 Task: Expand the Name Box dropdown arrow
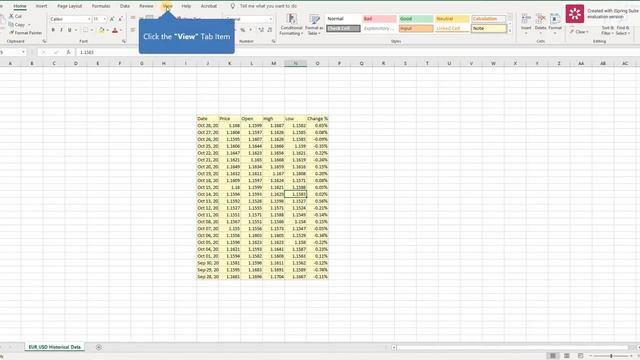23,52
